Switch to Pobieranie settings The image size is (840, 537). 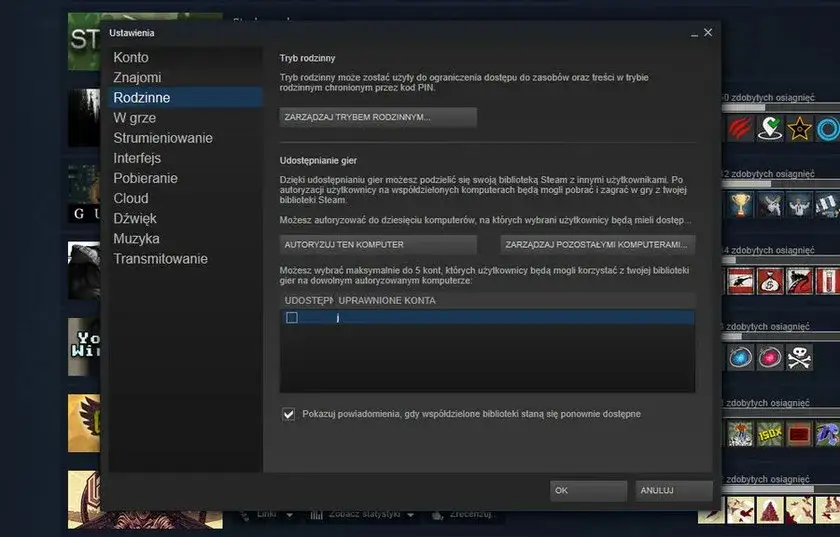point(145,178)
